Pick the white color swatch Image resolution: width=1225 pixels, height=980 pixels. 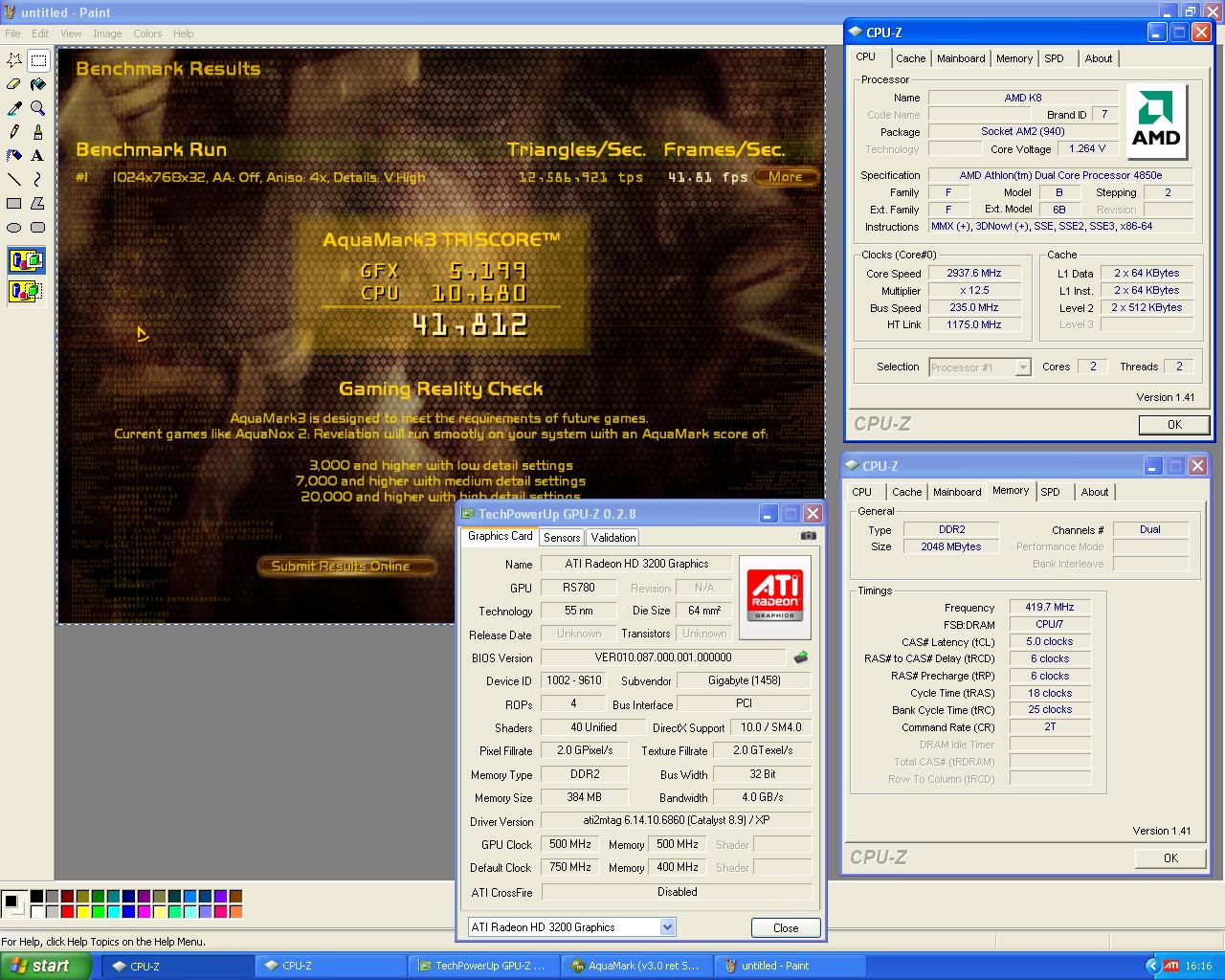[x=36, y=911]
